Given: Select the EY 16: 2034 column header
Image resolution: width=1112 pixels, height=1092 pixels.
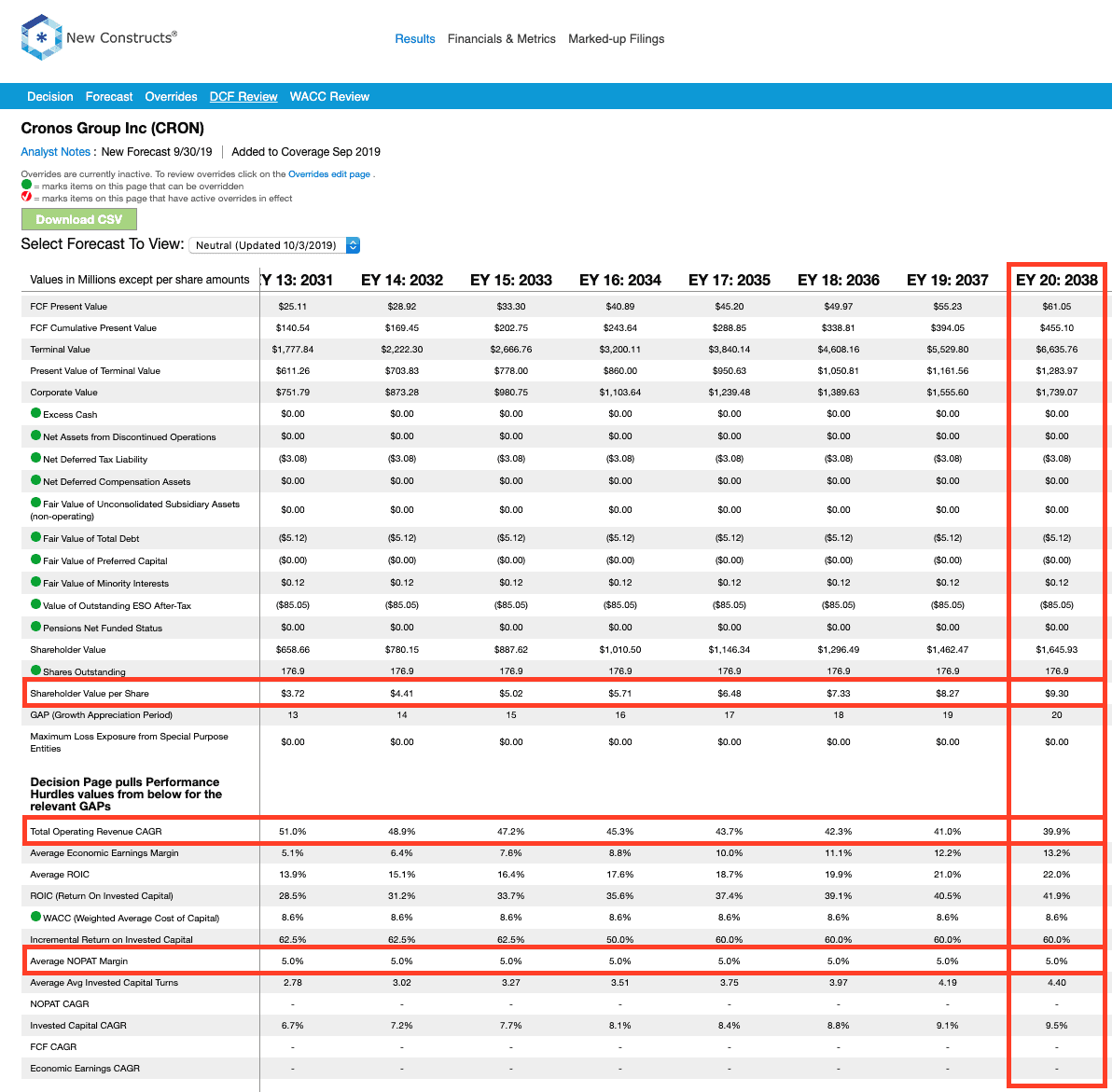Looking at the screenshot, I should 620,280.
